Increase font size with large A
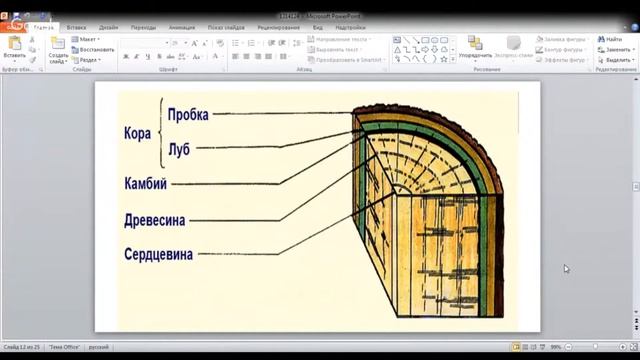640x360 pixels. pos(195,43)
